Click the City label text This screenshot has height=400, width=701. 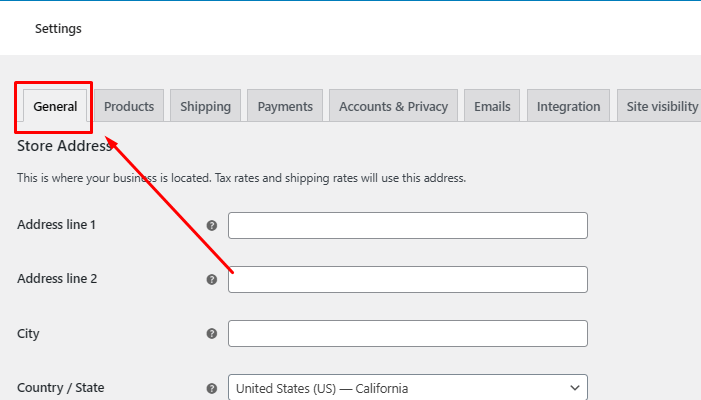click(28, 334)
